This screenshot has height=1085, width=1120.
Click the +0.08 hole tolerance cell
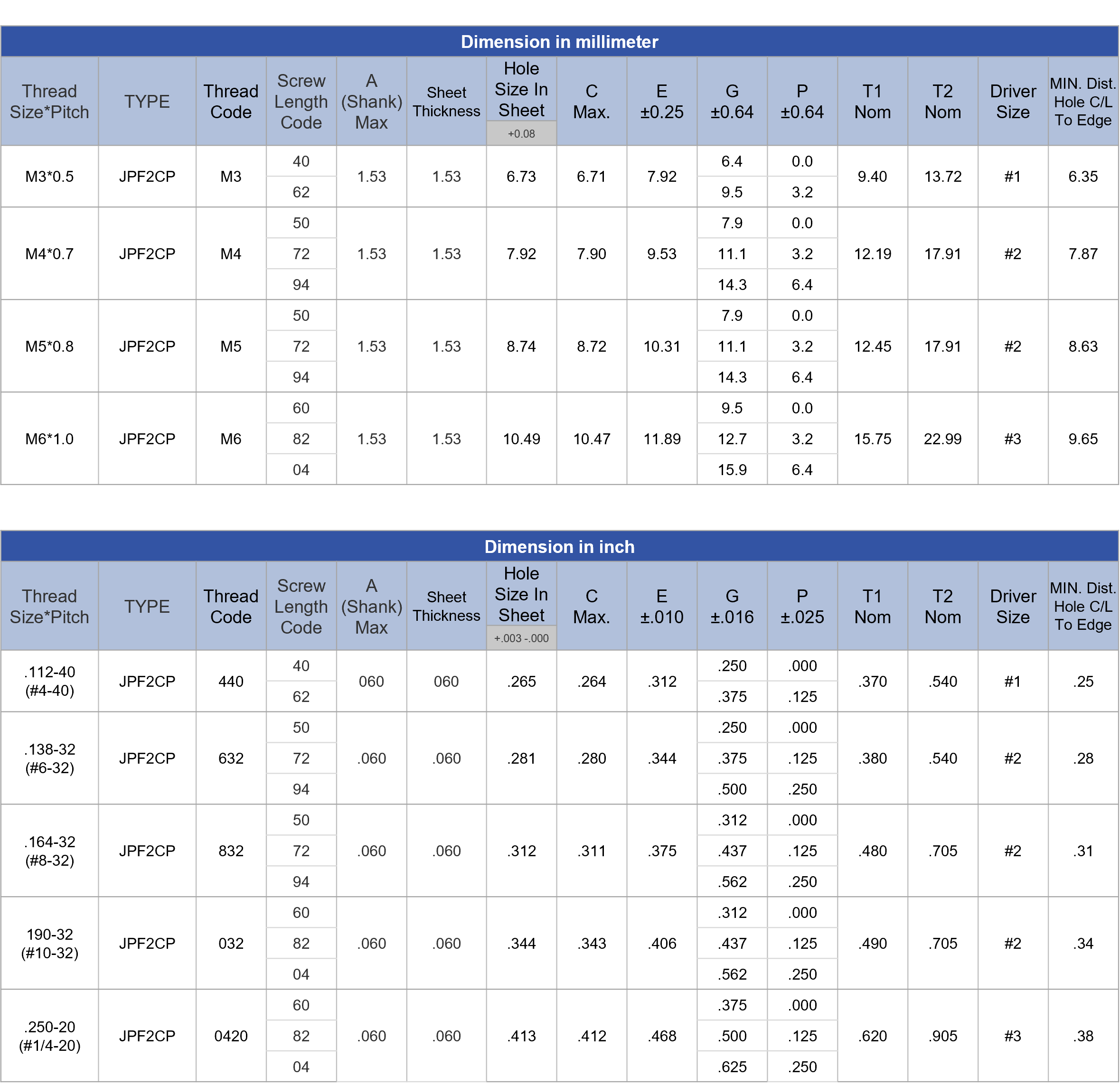tap(521, 134)
